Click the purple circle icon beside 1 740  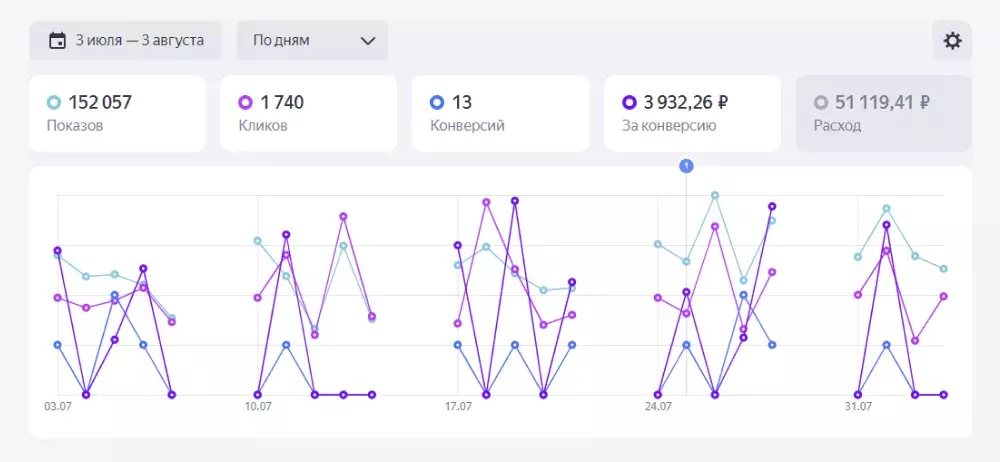246,102
